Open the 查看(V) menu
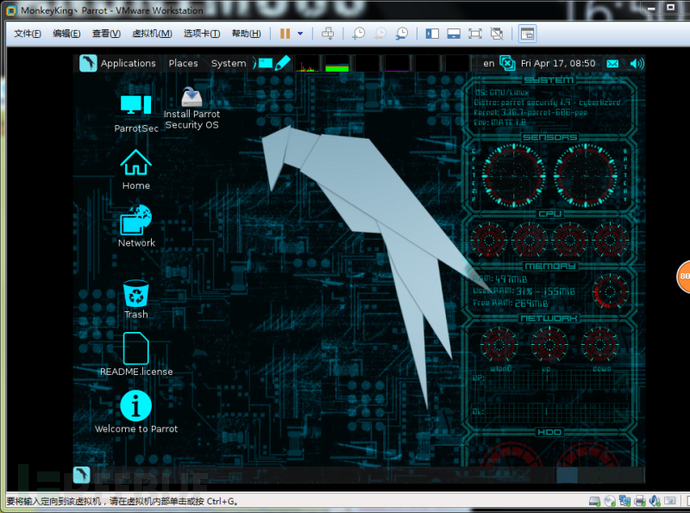Viewport: 690px width, 513px height. coord(106,33)
